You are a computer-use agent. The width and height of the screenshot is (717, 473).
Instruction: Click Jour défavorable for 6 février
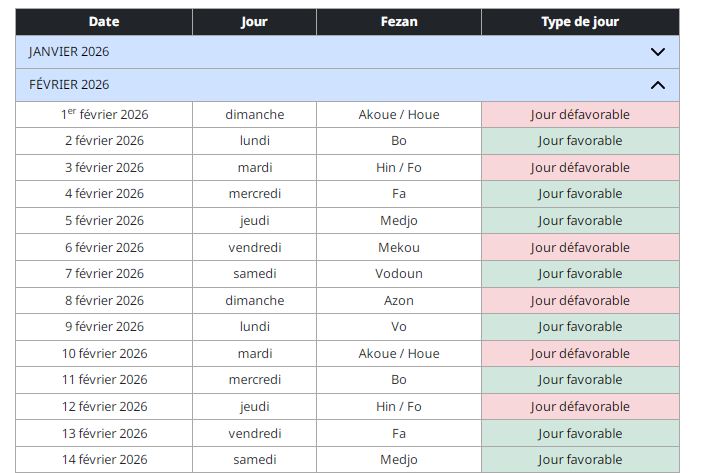point(580,247)
